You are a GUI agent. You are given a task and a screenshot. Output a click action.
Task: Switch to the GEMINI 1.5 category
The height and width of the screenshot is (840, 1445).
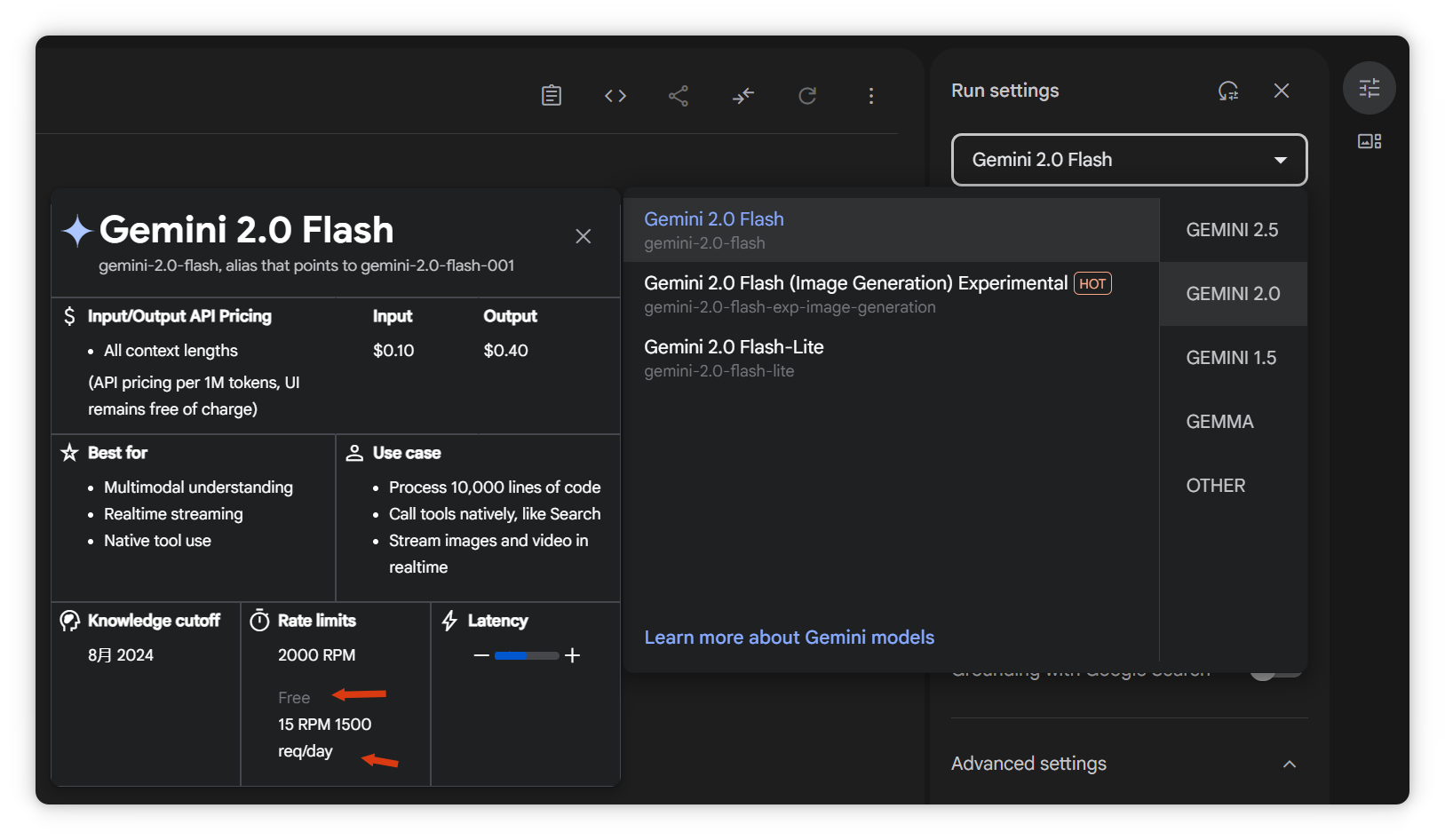[1231, 358]
